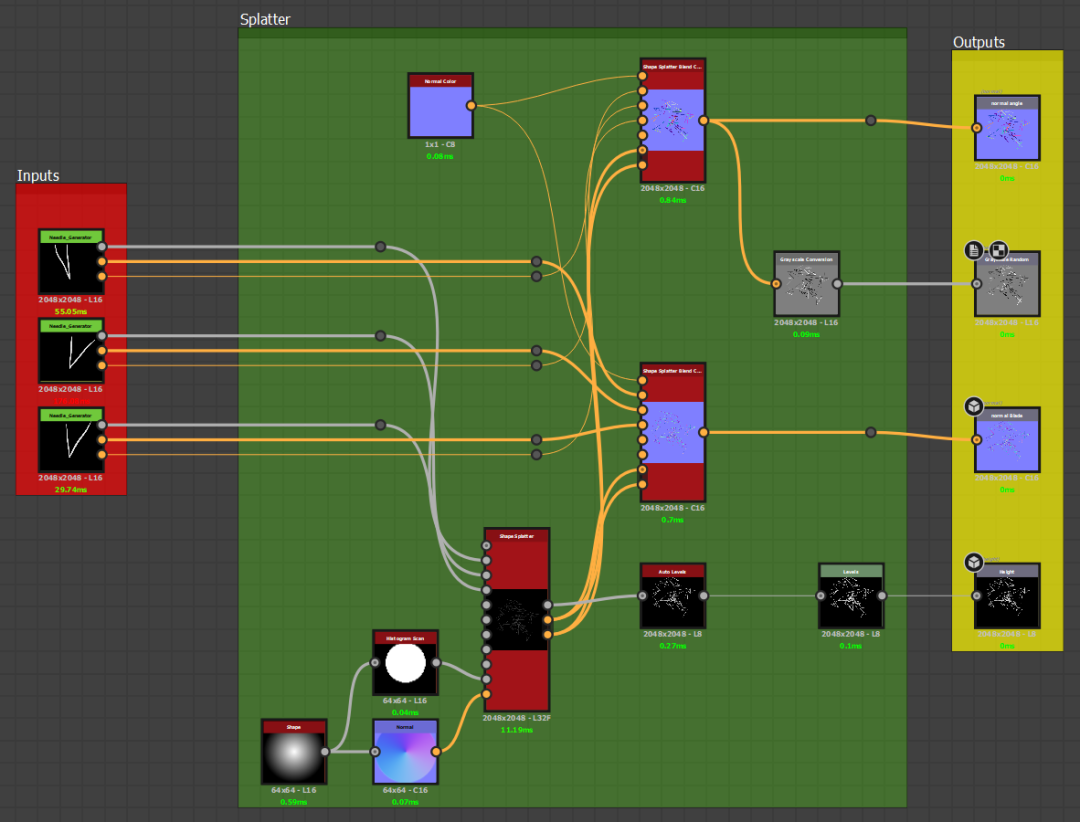Click the output connector of Levels node

[882, 596]
